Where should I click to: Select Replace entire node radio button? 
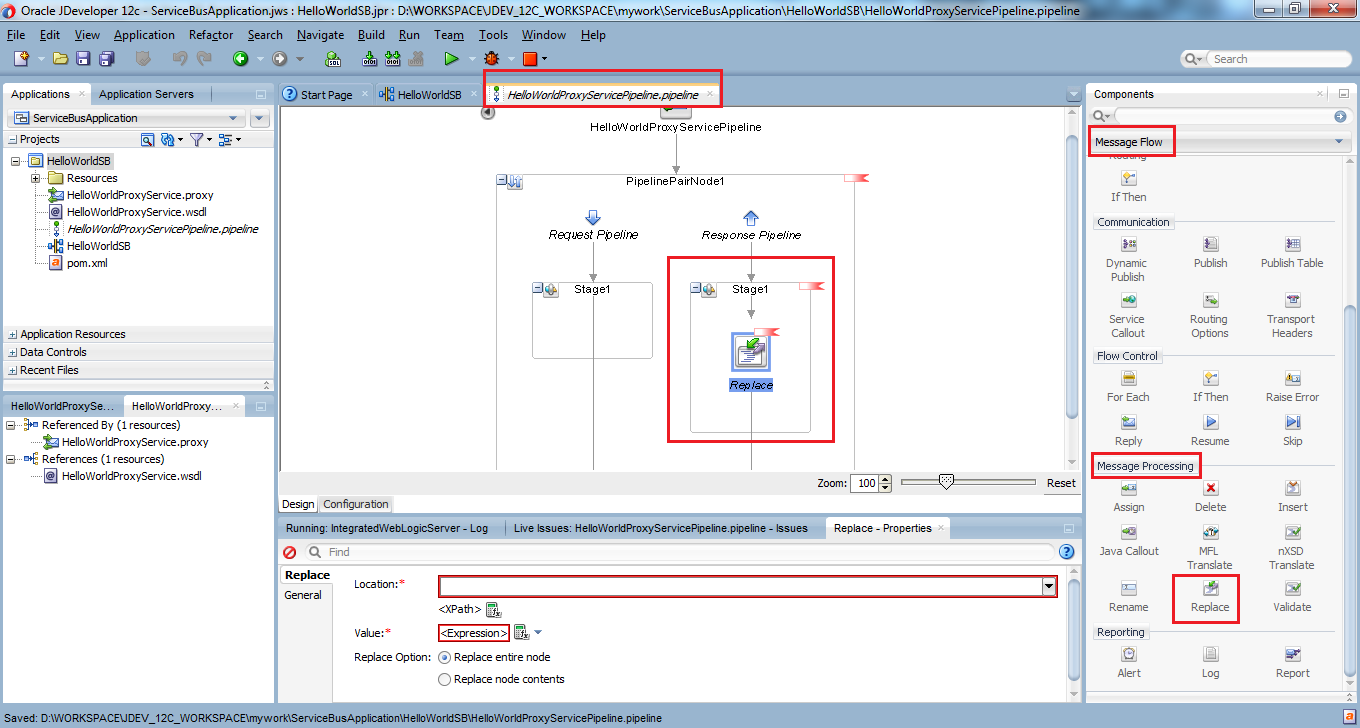coord(445,657)
